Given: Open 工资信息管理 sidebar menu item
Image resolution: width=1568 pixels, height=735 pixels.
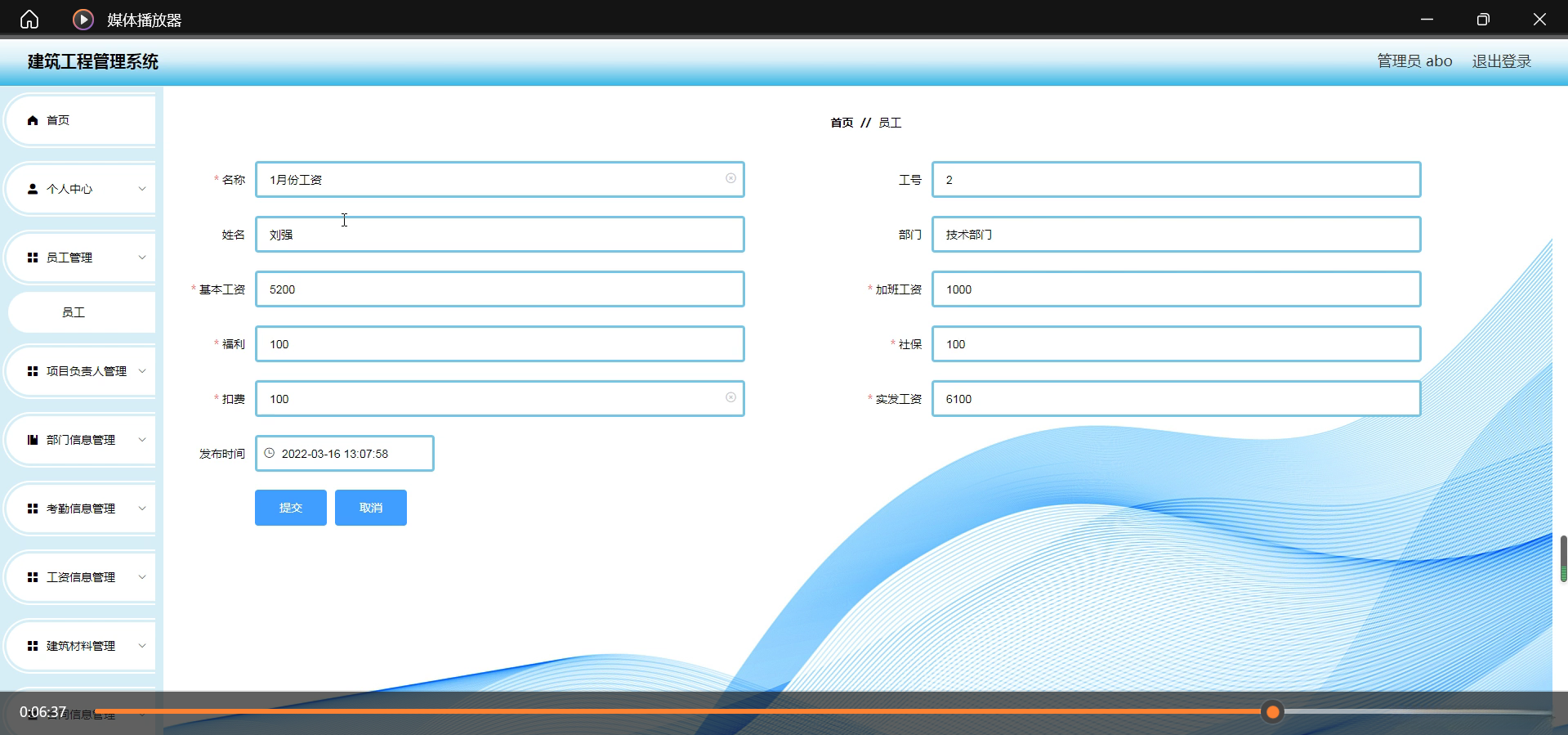Looking at the screenshot, I should coord(80,577).
